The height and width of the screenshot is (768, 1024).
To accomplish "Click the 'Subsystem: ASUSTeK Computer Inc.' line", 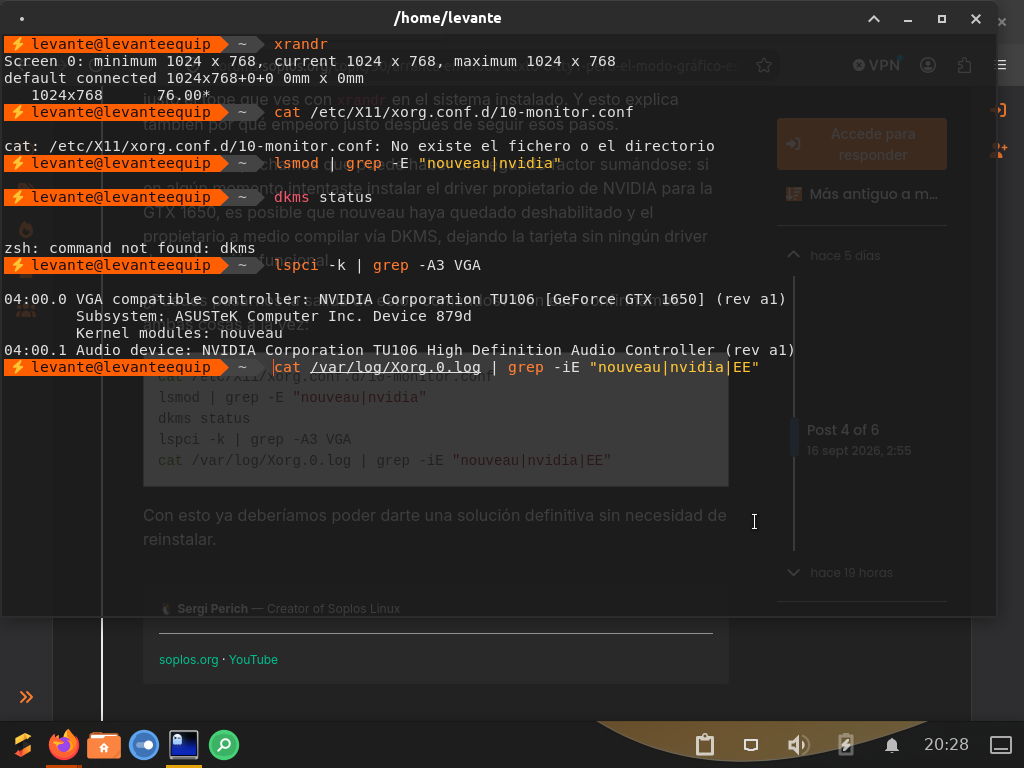I will (x=273, y=316).
